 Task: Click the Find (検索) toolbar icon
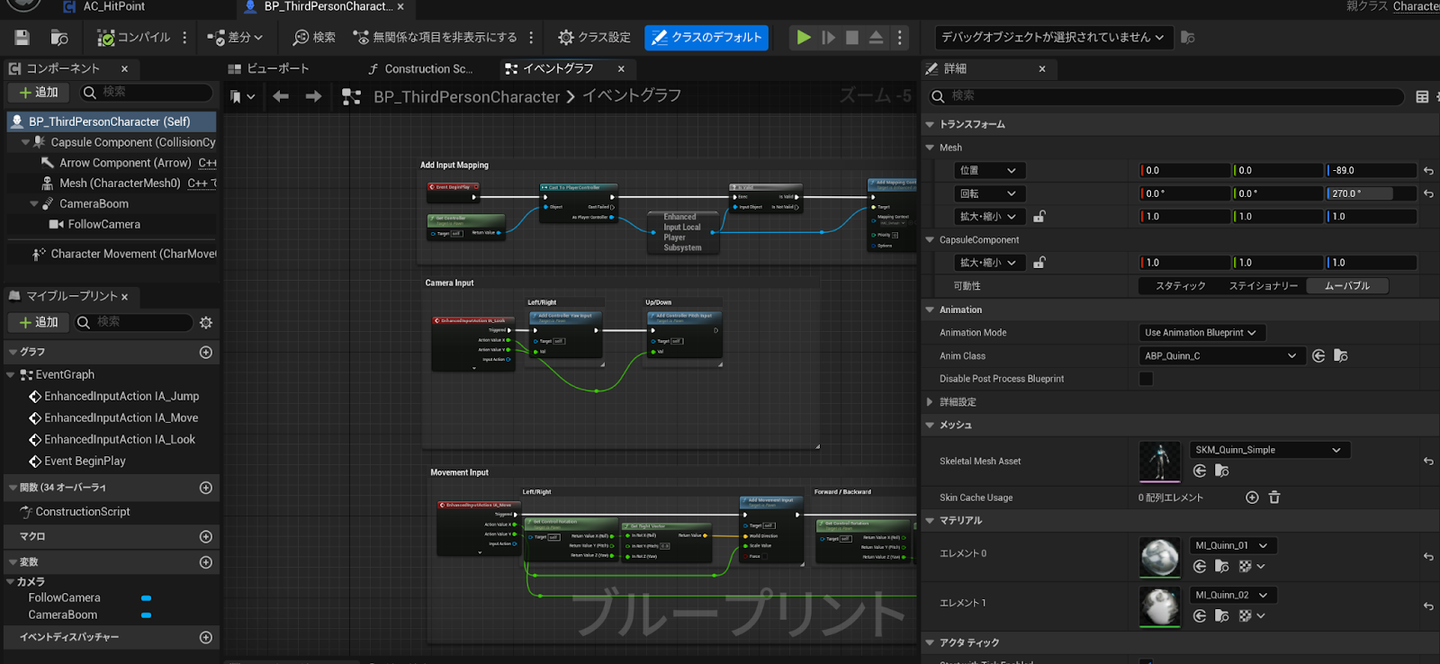[314, 38]
